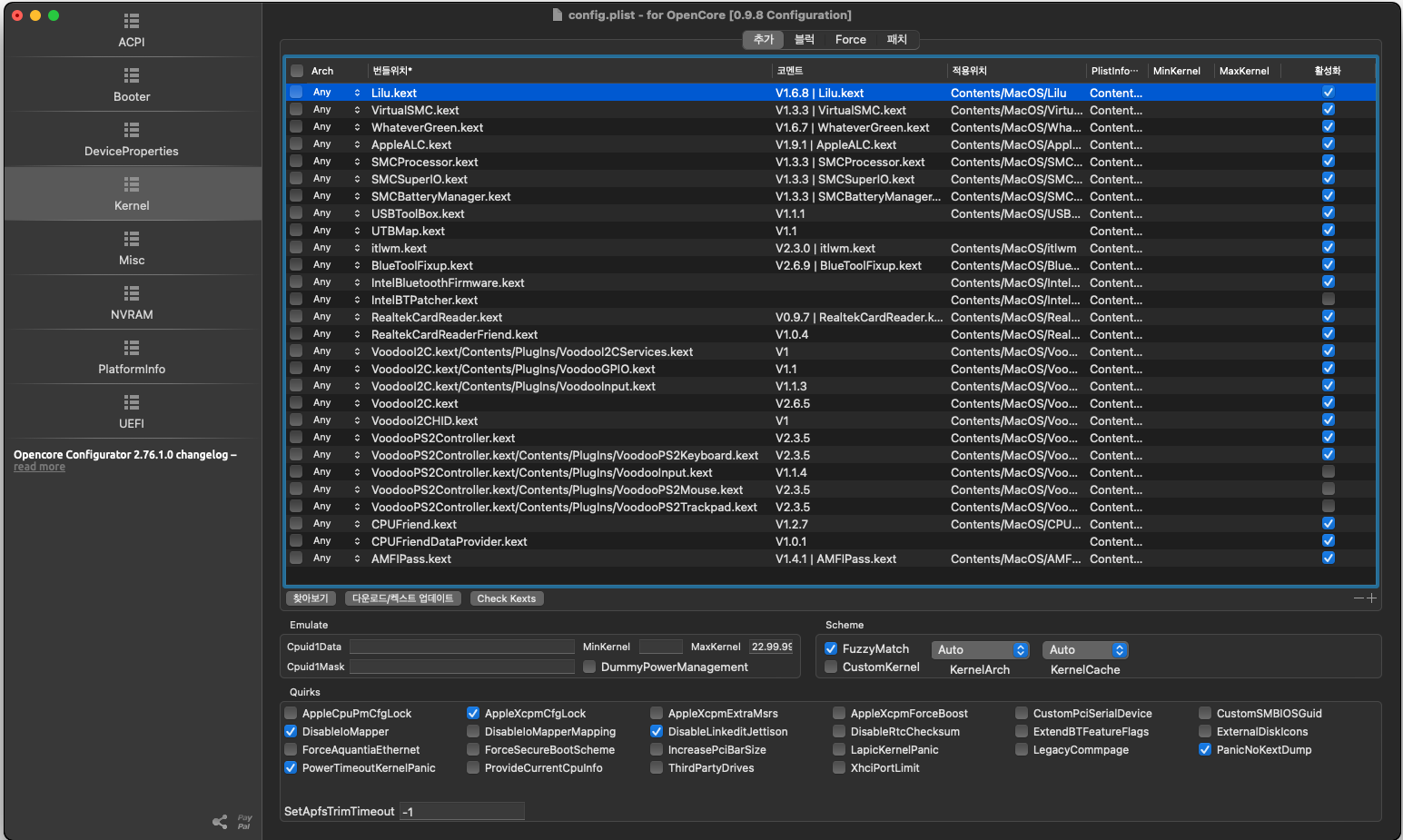Open the KernelCache Auto dropdown
The image size is (1403, 840).
click(1085, 649)
